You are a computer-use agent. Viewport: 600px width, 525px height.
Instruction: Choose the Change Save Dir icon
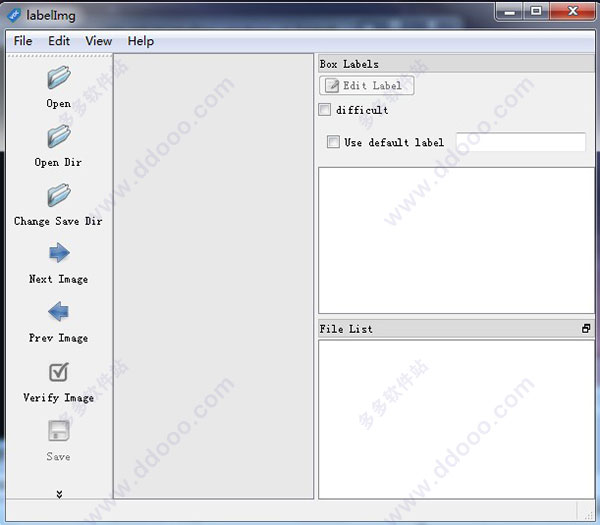pos(59,195)
